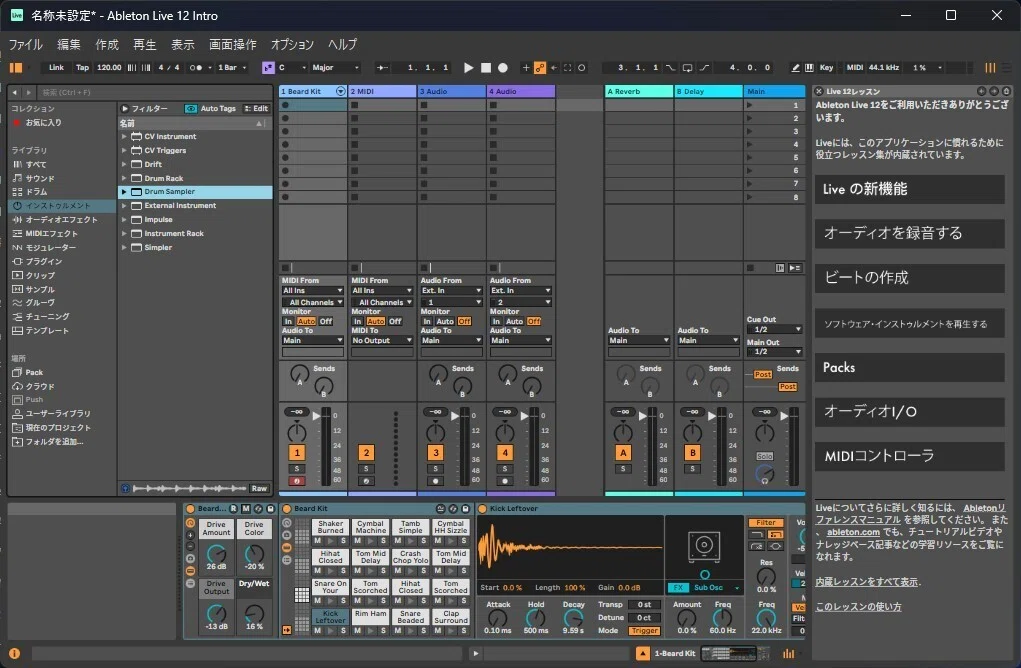This screenshot has height=668, width=1021.
Task: Open the ファイル menu
Action: pos(25,44)
